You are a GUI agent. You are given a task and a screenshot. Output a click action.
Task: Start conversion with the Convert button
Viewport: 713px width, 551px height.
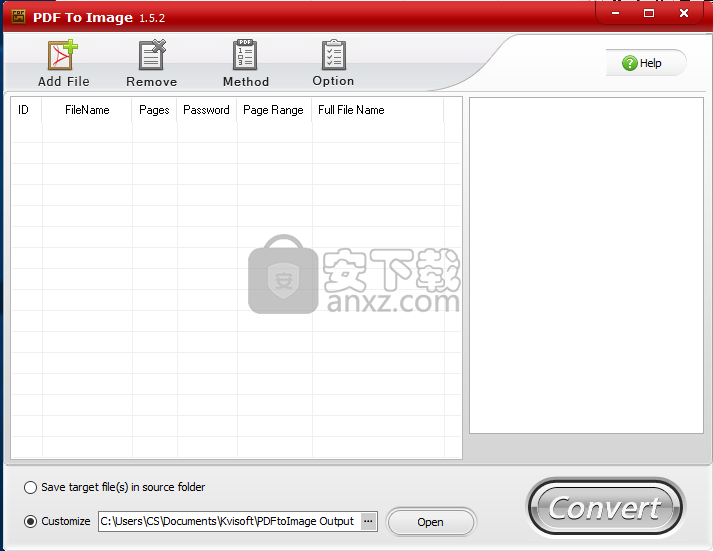click(605, 508)
